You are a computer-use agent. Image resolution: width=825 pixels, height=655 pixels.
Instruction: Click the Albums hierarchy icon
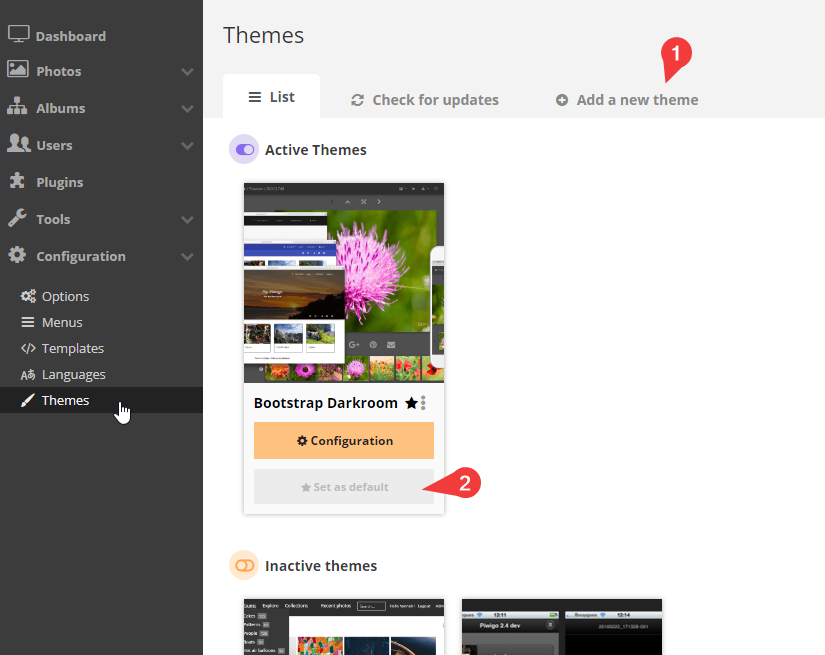(17, 106)
